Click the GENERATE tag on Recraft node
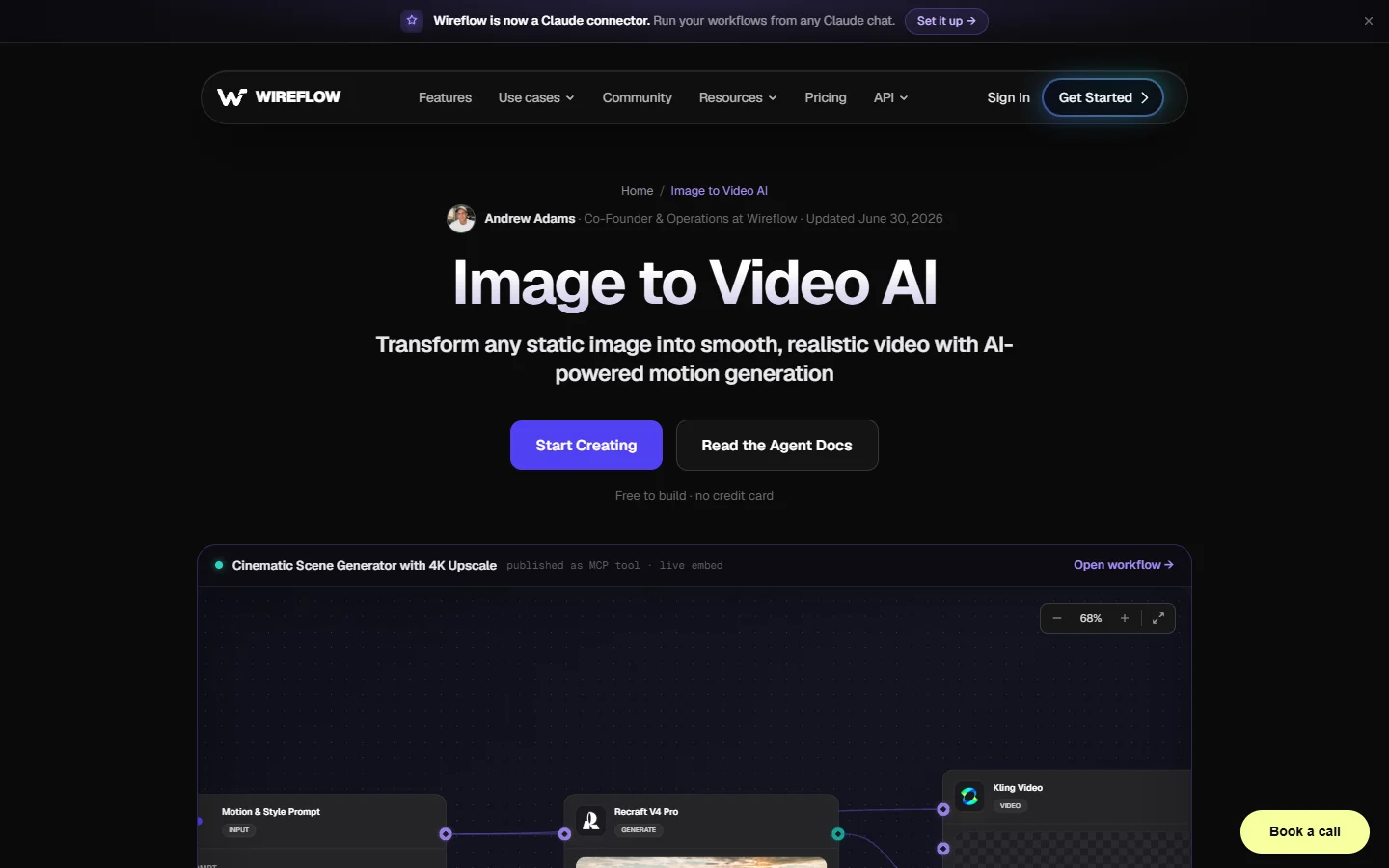1389x868 pixels. 639,830
